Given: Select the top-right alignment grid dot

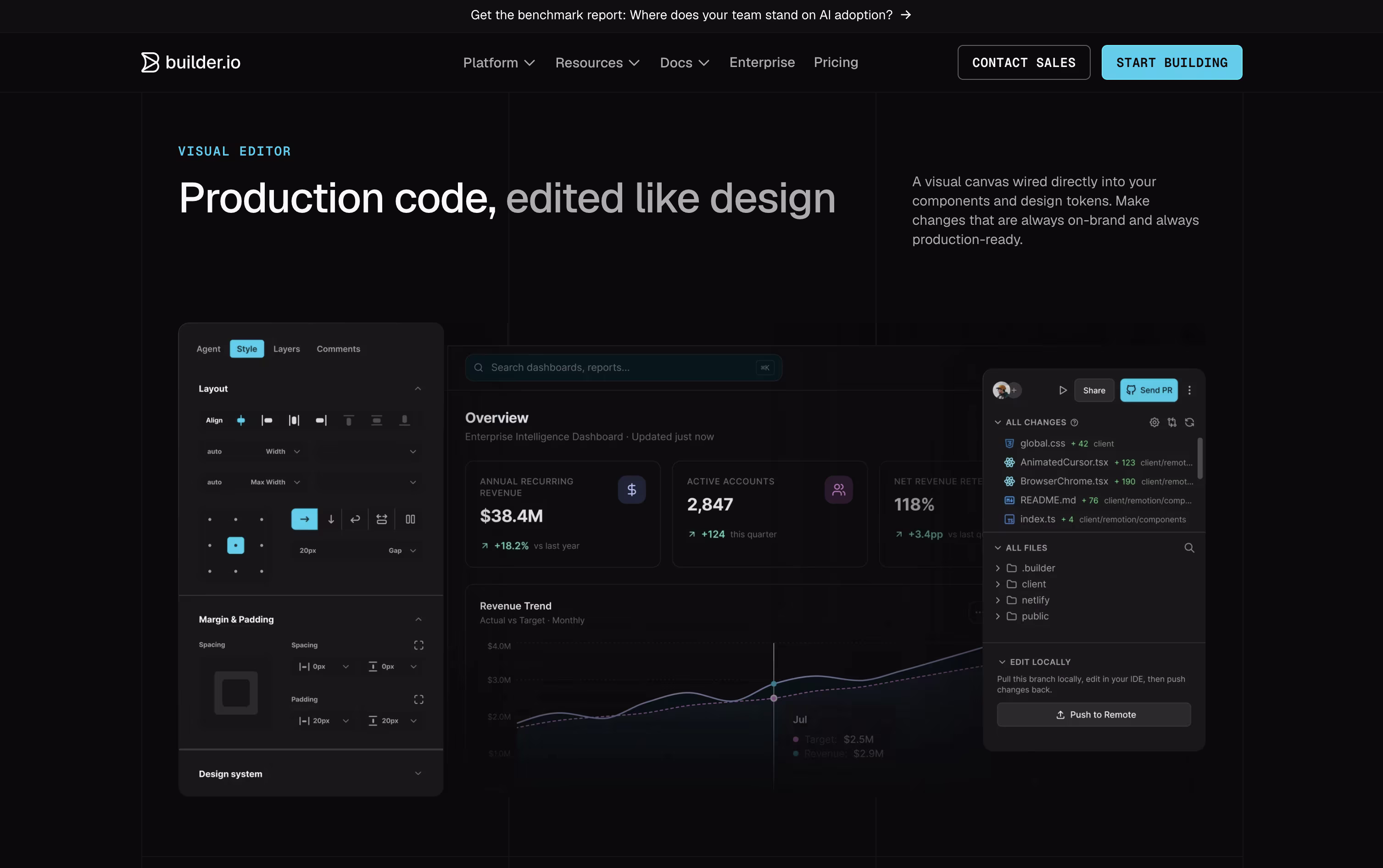Looking at the screenshot, I should click(262, 519).
